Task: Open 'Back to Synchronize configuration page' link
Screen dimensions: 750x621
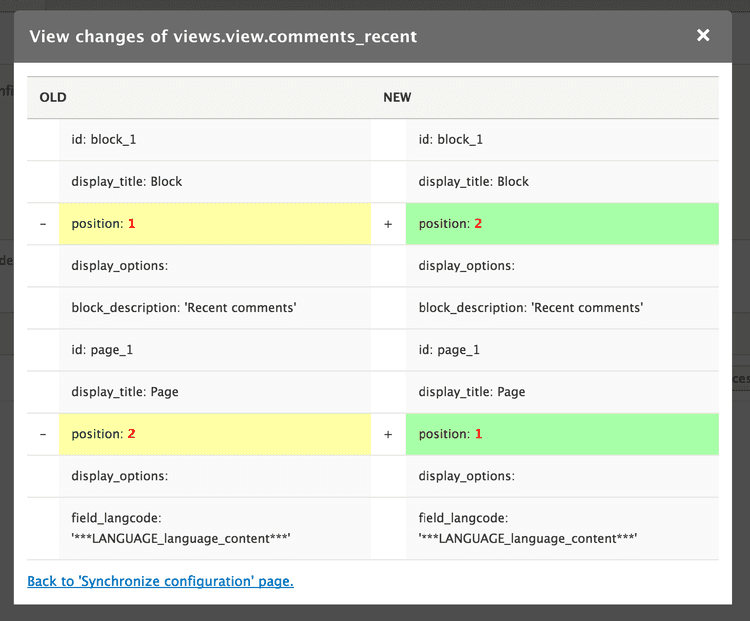Action: (x=160, y=581)
